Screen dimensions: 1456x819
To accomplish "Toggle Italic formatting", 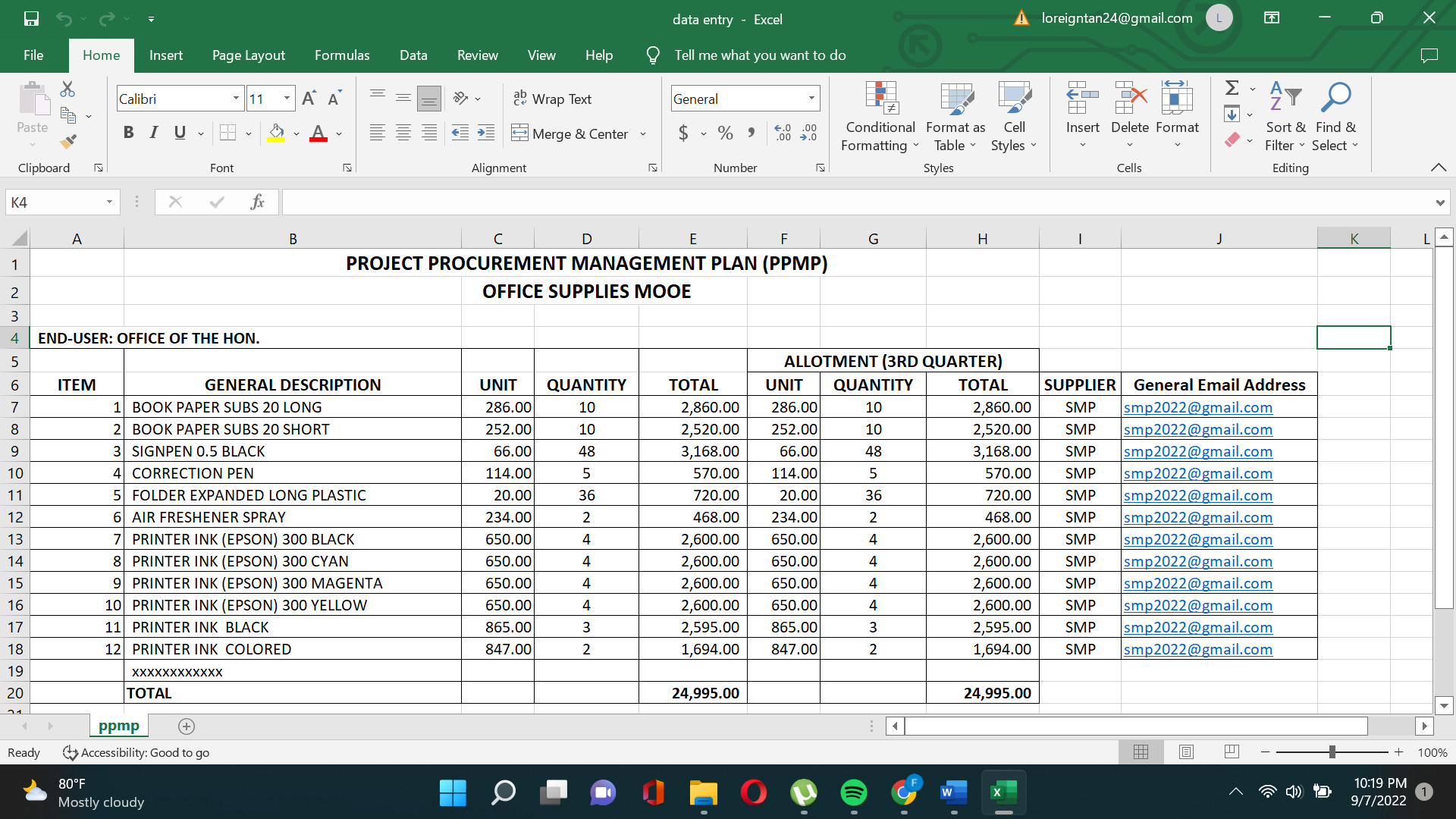I will [x=154, y=133].
